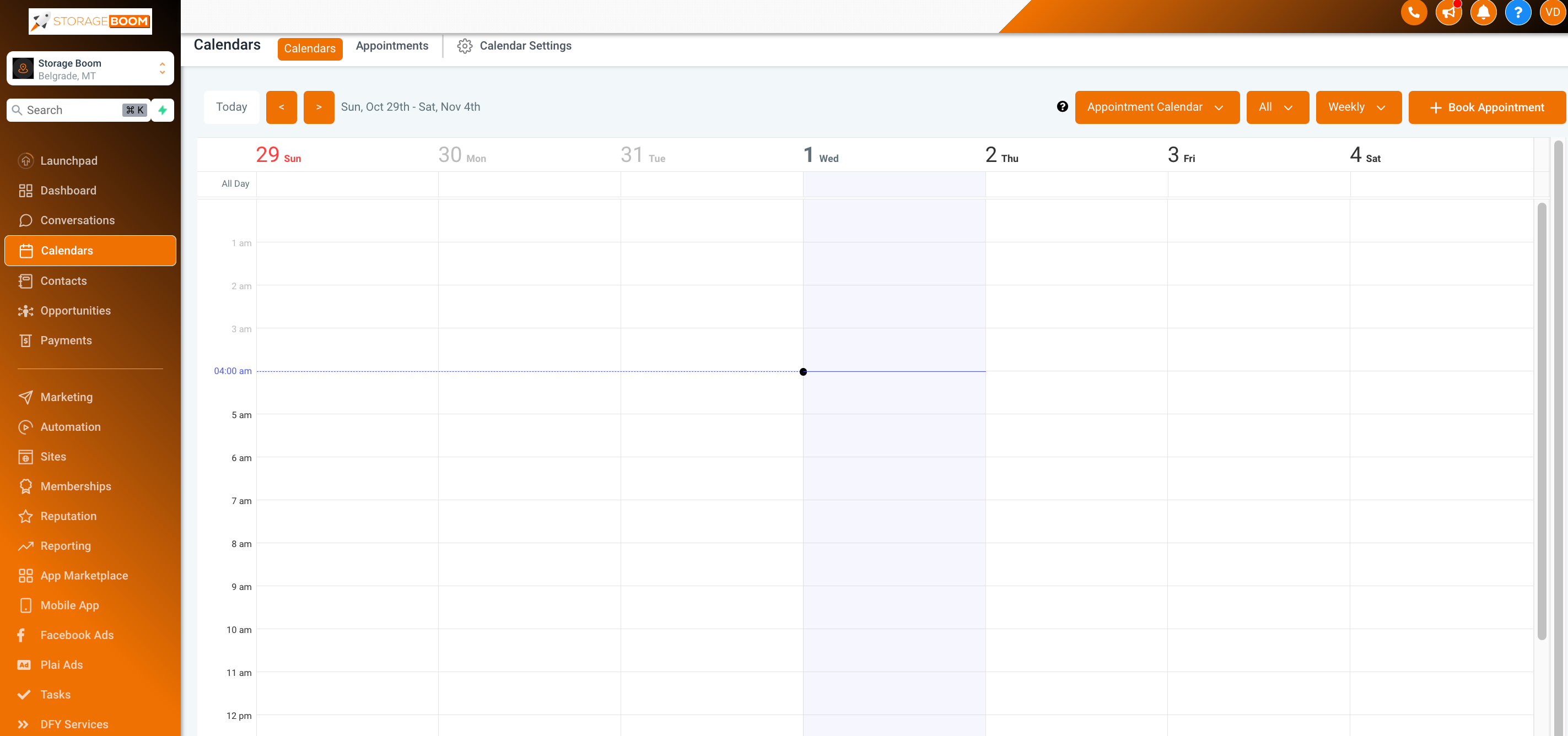
Task: Switch to the Appointments tab
Action: tap(392, 46)
